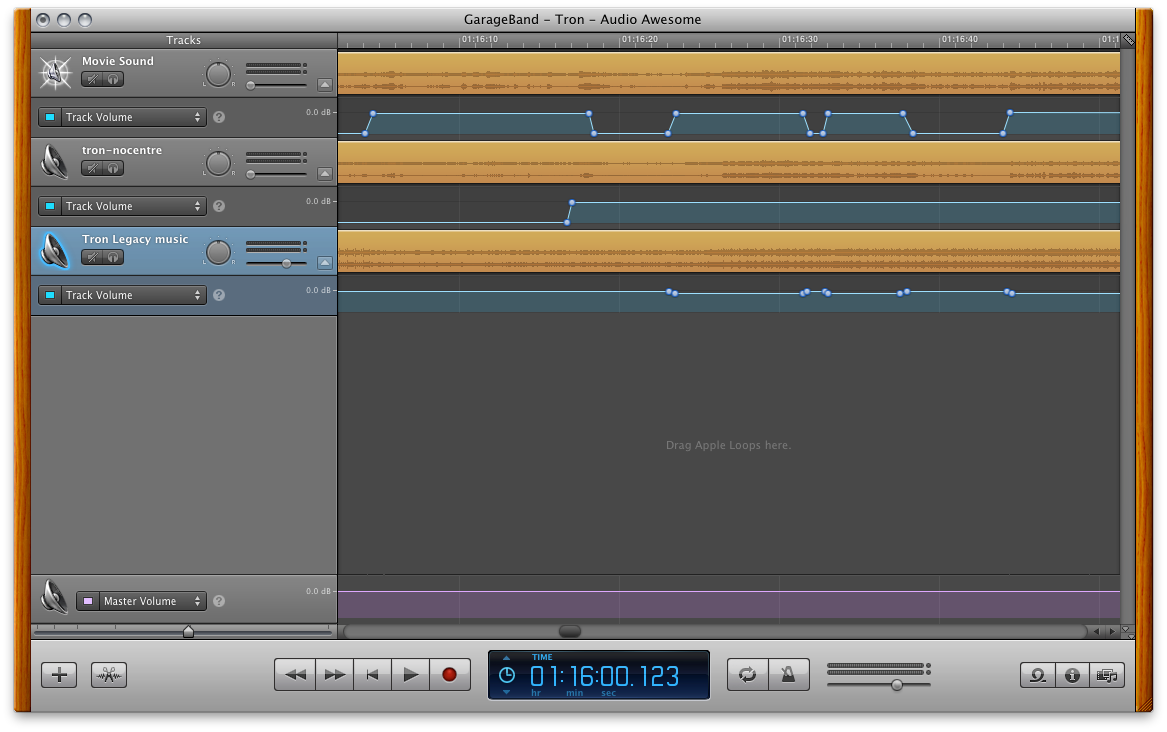Open tron-nocentre Track Volume dropdown
1167x732 pixels.
(132, 206)
